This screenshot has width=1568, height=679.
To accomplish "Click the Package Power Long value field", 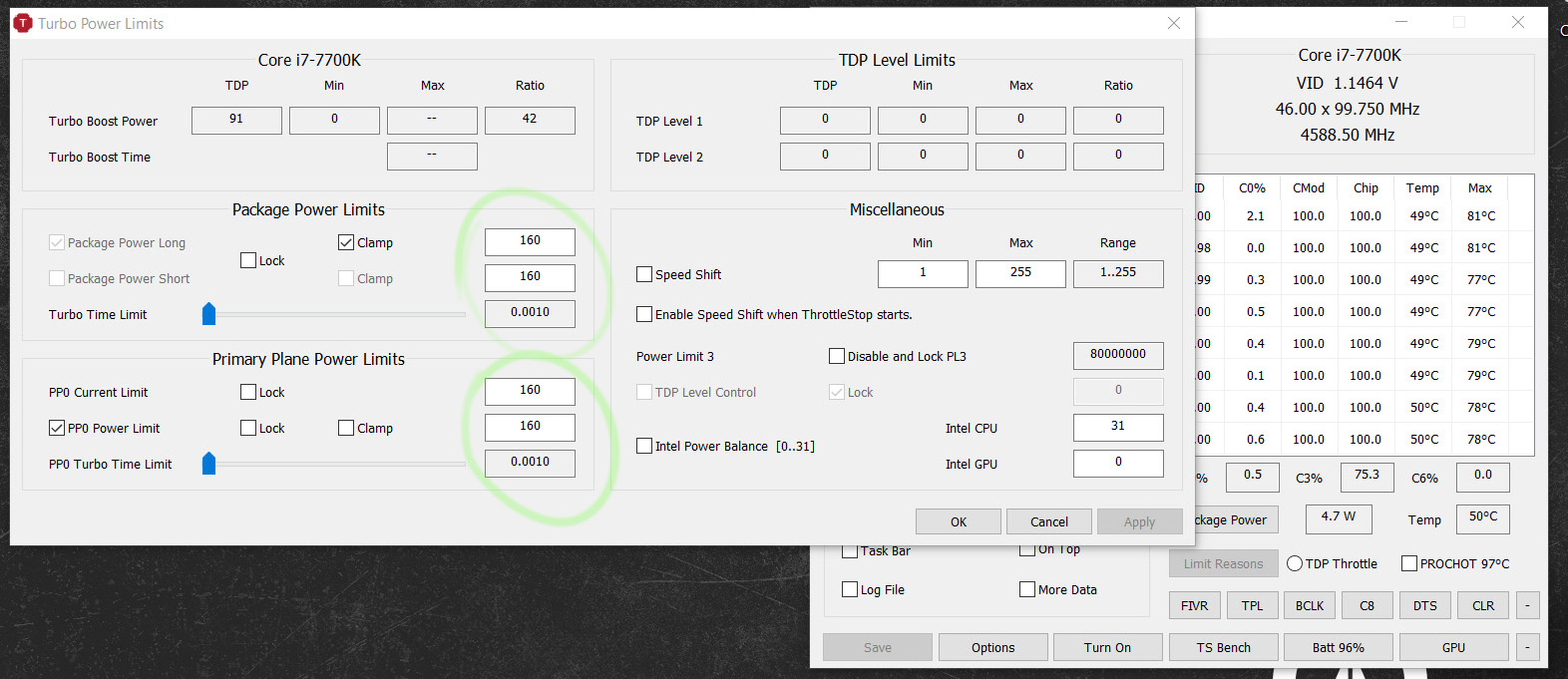I will pyautogui.click(x=530, y=241).
